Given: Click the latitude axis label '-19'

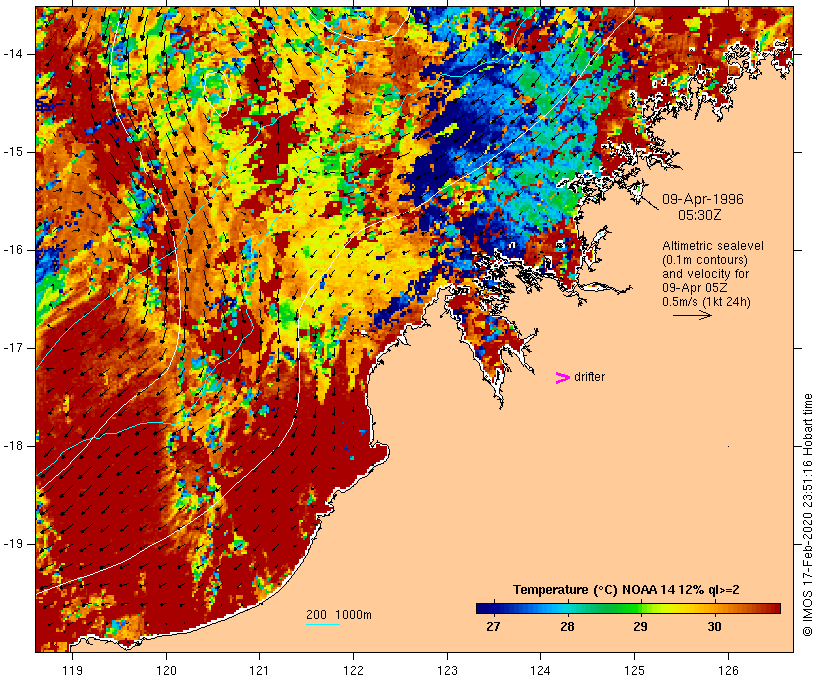Looking at the screenshot, I should 13,544.
